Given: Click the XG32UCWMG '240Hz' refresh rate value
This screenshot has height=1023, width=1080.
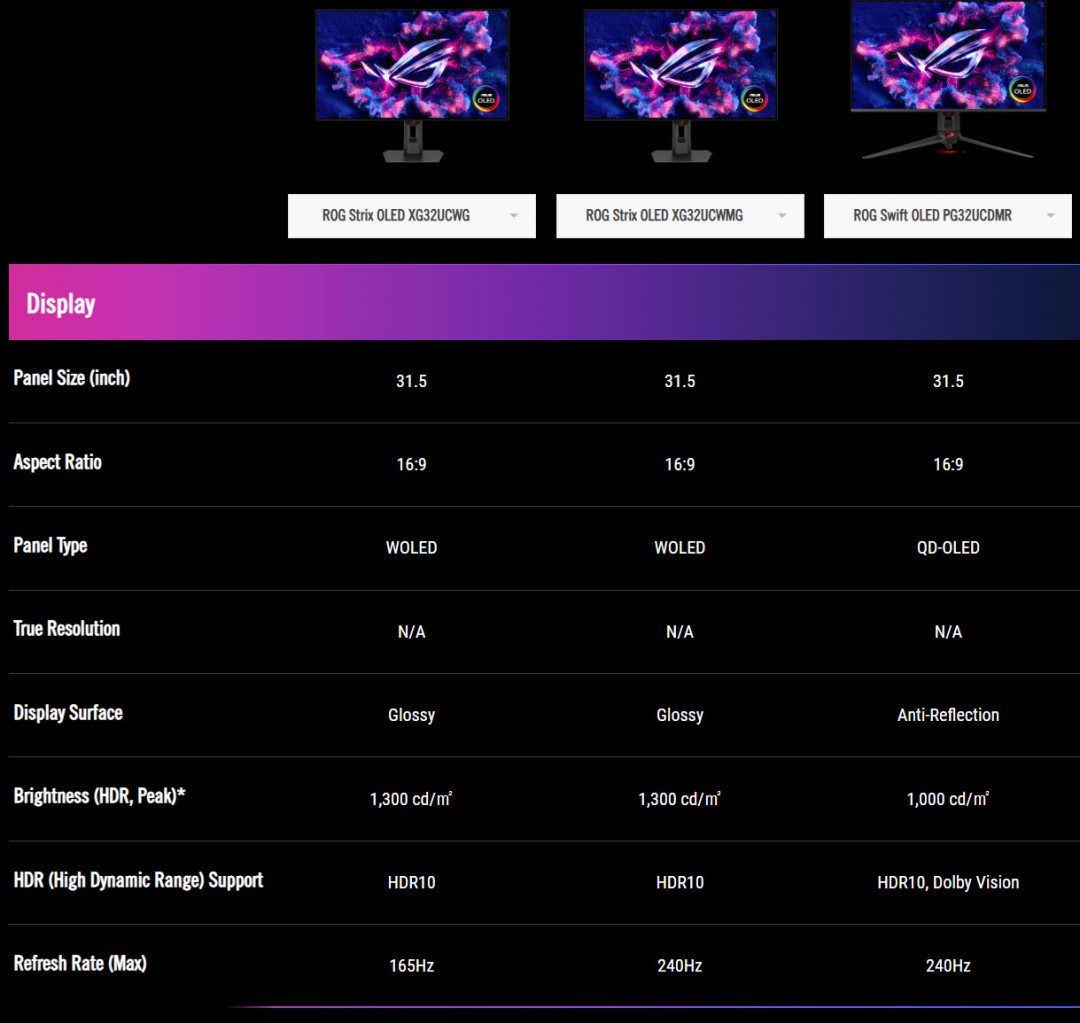Looking at the screenshot, I should click(680, 966).
